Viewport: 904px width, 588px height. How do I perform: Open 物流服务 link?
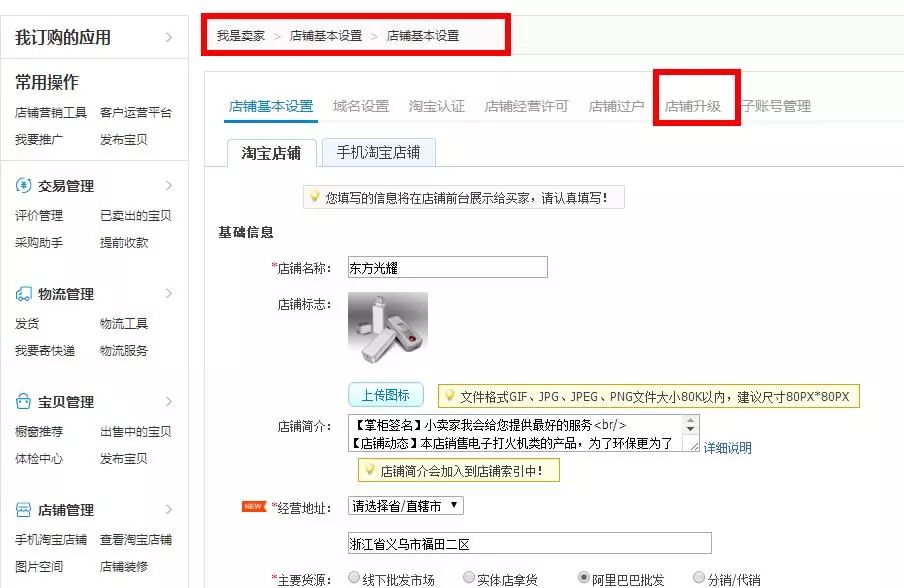[x=123, y=350]
